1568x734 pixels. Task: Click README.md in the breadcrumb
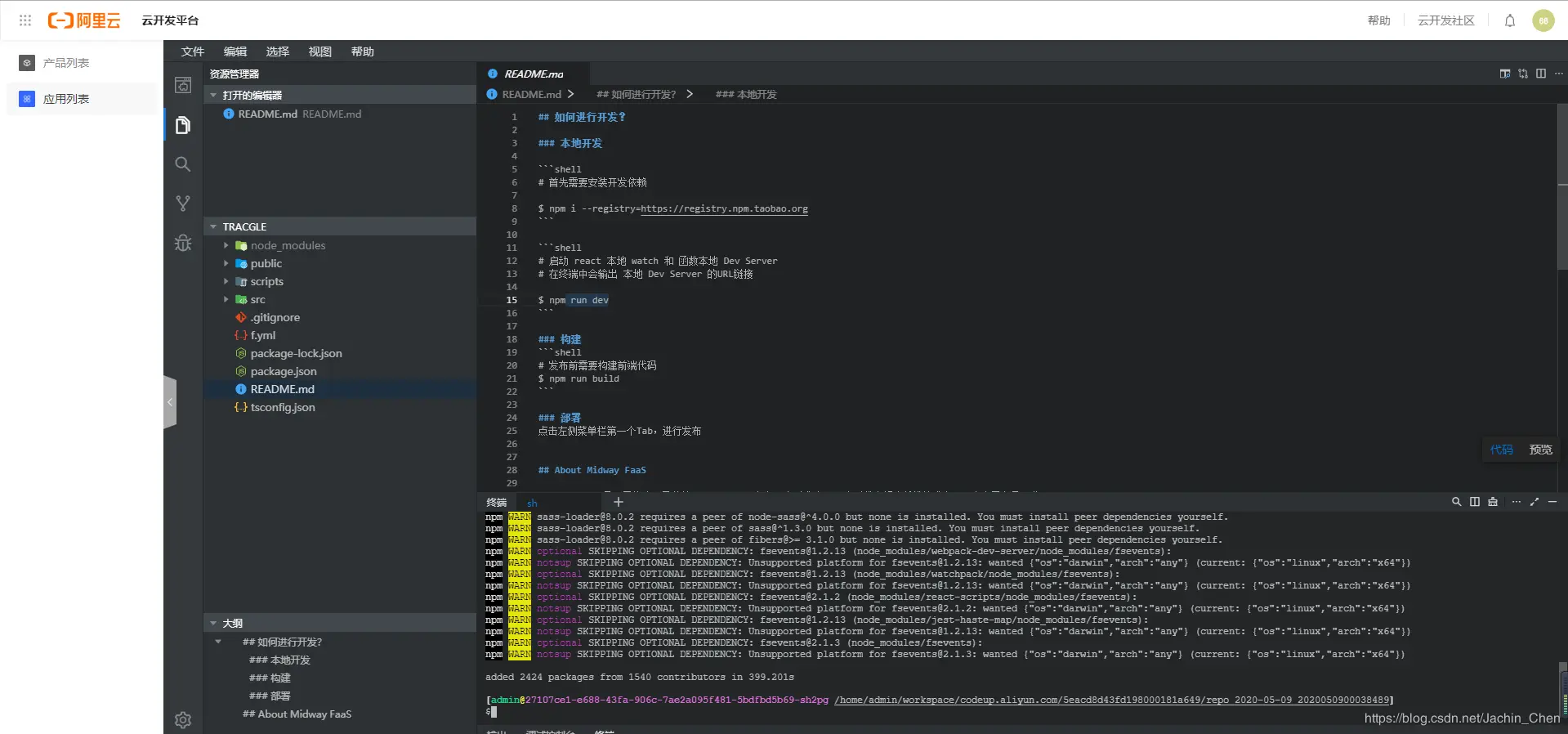coord(531,94)
